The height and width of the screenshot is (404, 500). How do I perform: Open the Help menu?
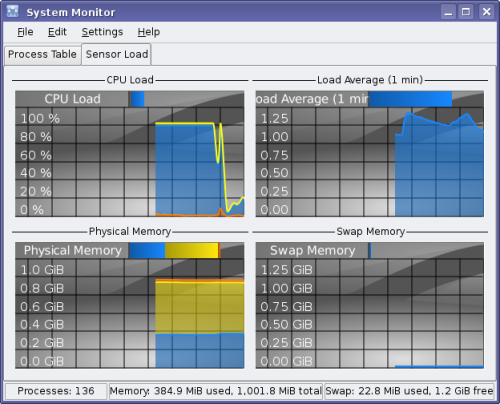click(149, 32)
